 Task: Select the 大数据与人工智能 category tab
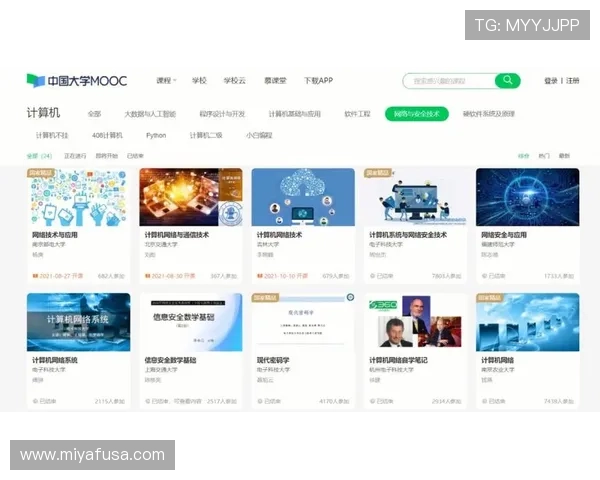click(150, 114)
